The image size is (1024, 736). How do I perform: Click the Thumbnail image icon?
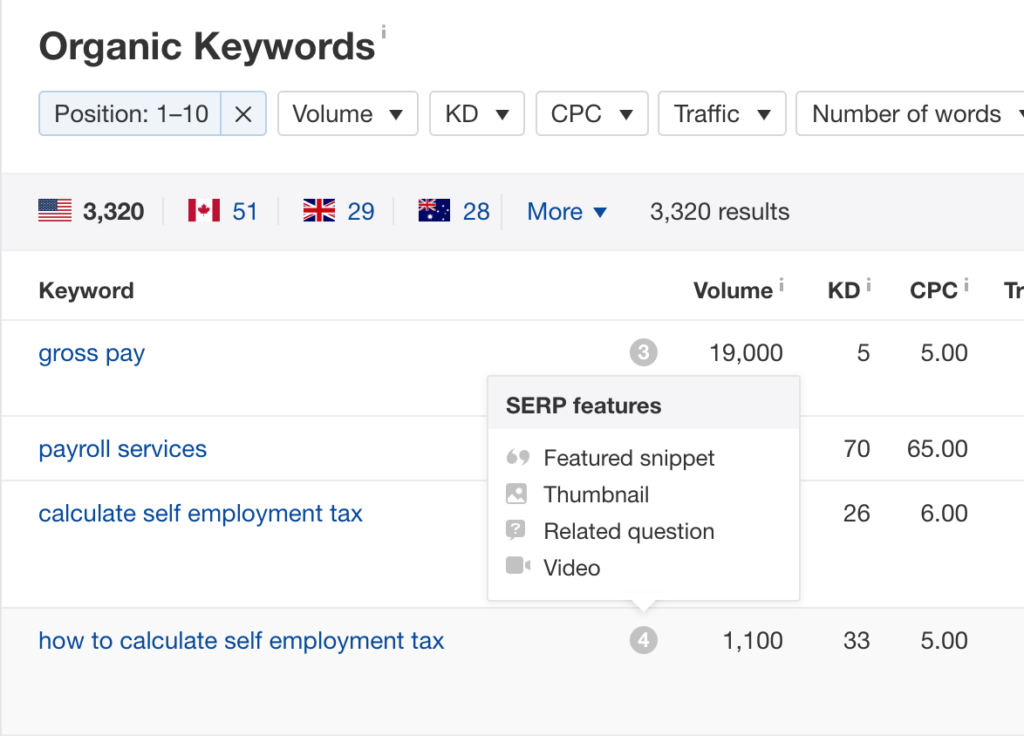coord(516,494)
